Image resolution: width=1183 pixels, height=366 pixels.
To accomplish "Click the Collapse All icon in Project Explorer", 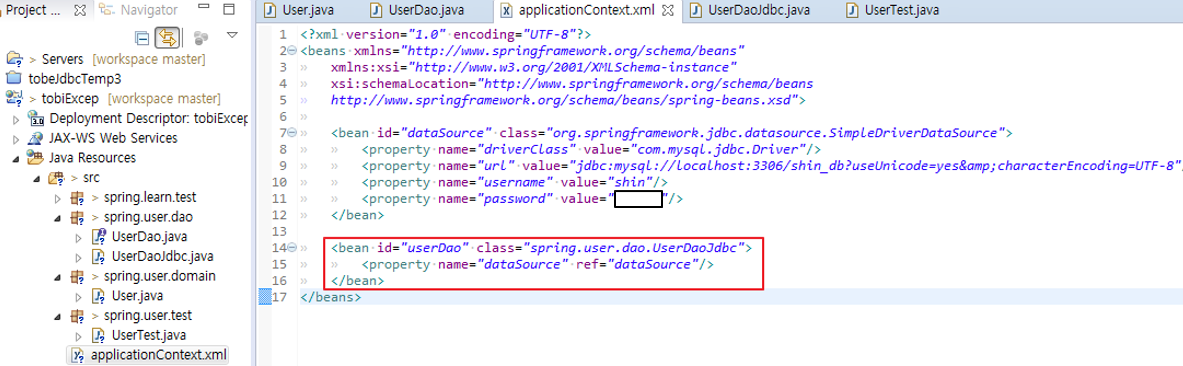I will (x=142, y=37).
